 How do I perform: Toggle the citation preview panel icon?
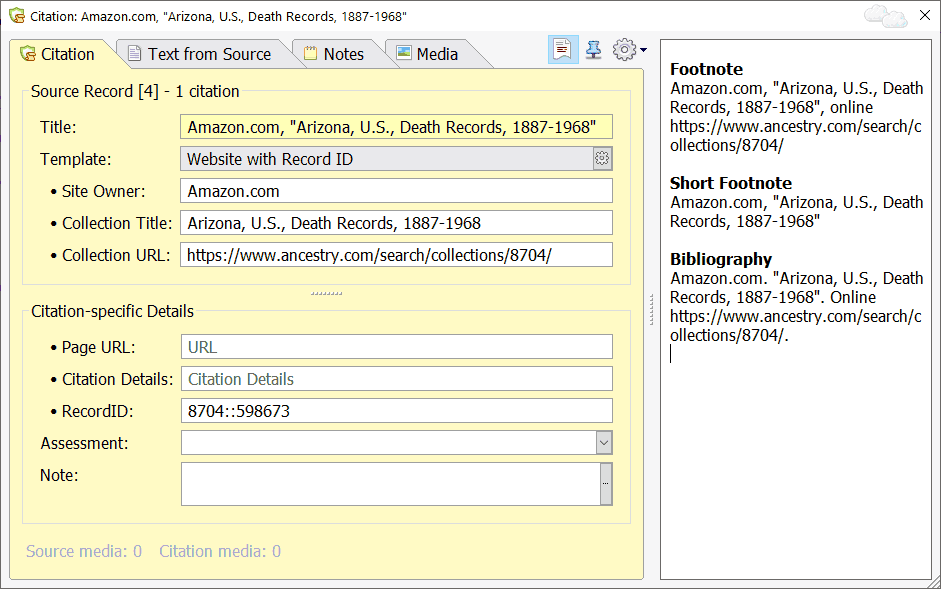point(563,50)
